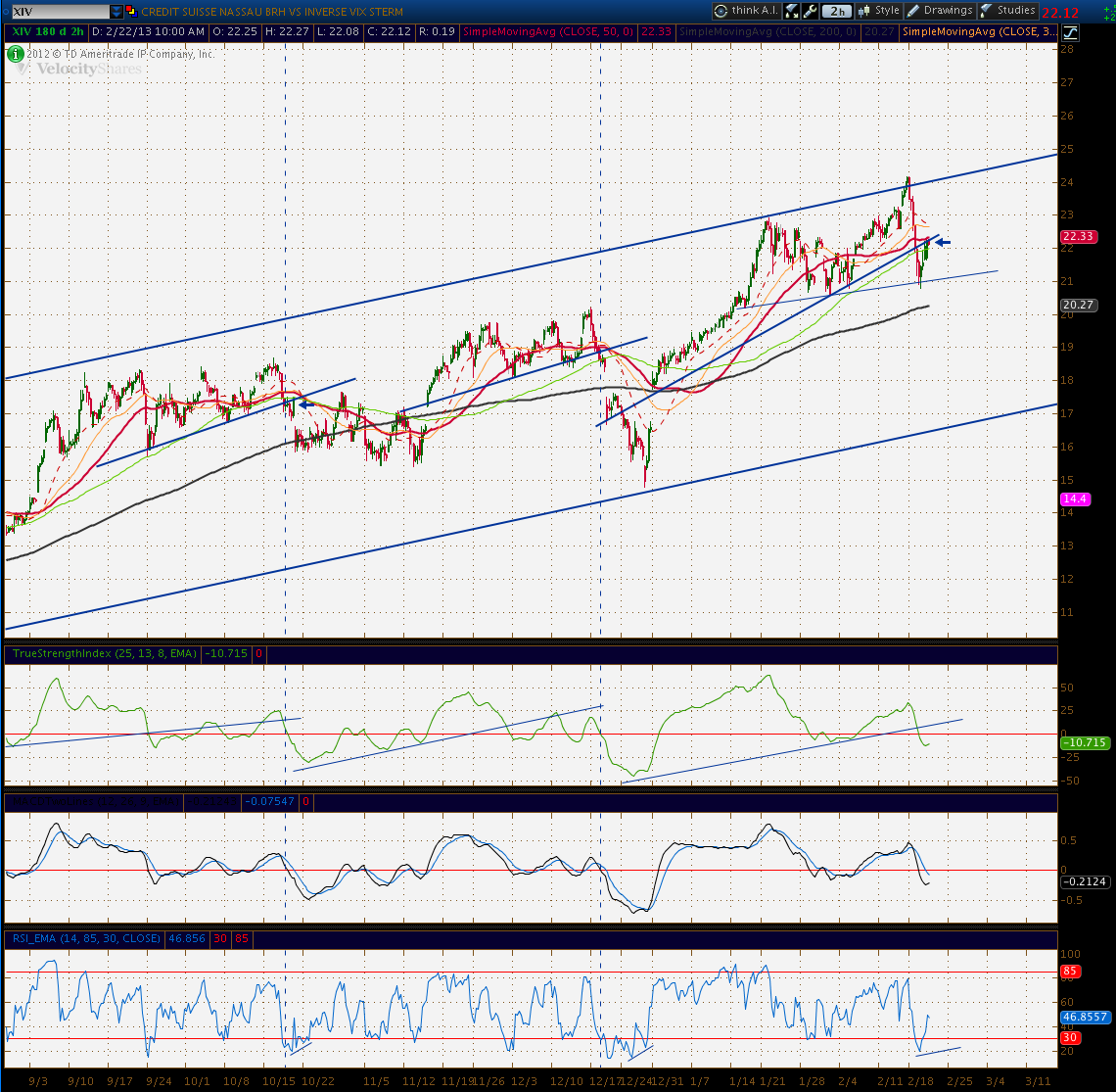The width and height of the screenshot is (1116, 1092).
Task: Click the flask icon beside Studies
Action: pyautogui.click(x=987, y=11)
